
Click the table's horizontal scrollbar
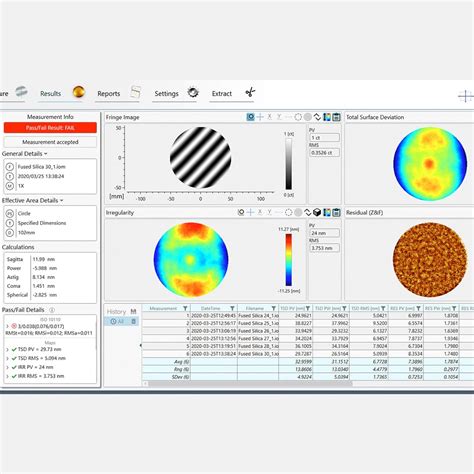(x=250, y=383)
